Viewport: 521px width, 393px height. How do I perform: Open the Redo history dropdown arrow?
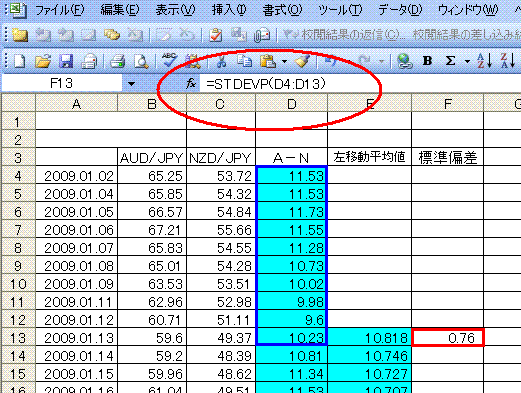381,61
